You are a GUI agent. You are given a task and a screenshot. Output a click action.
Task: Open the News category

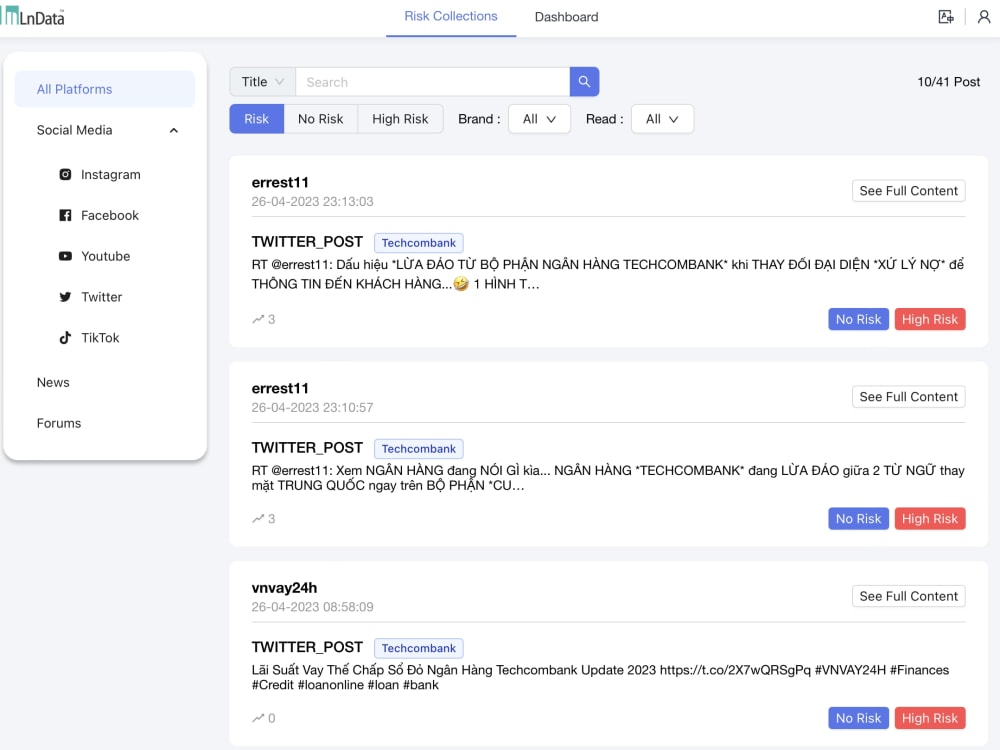click(53, 382)
